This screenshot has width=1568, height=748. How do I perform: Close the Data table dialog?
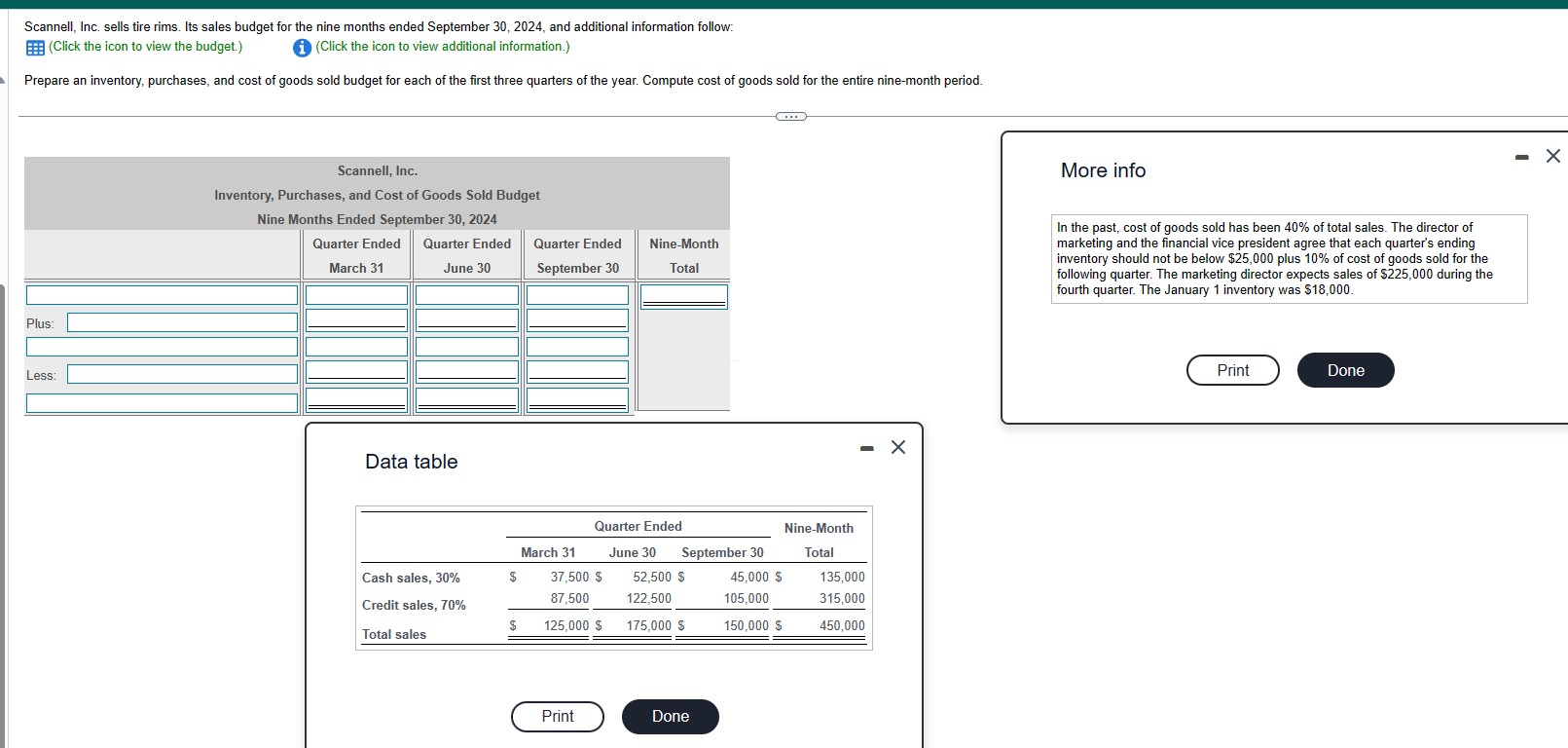click(898, 447)
